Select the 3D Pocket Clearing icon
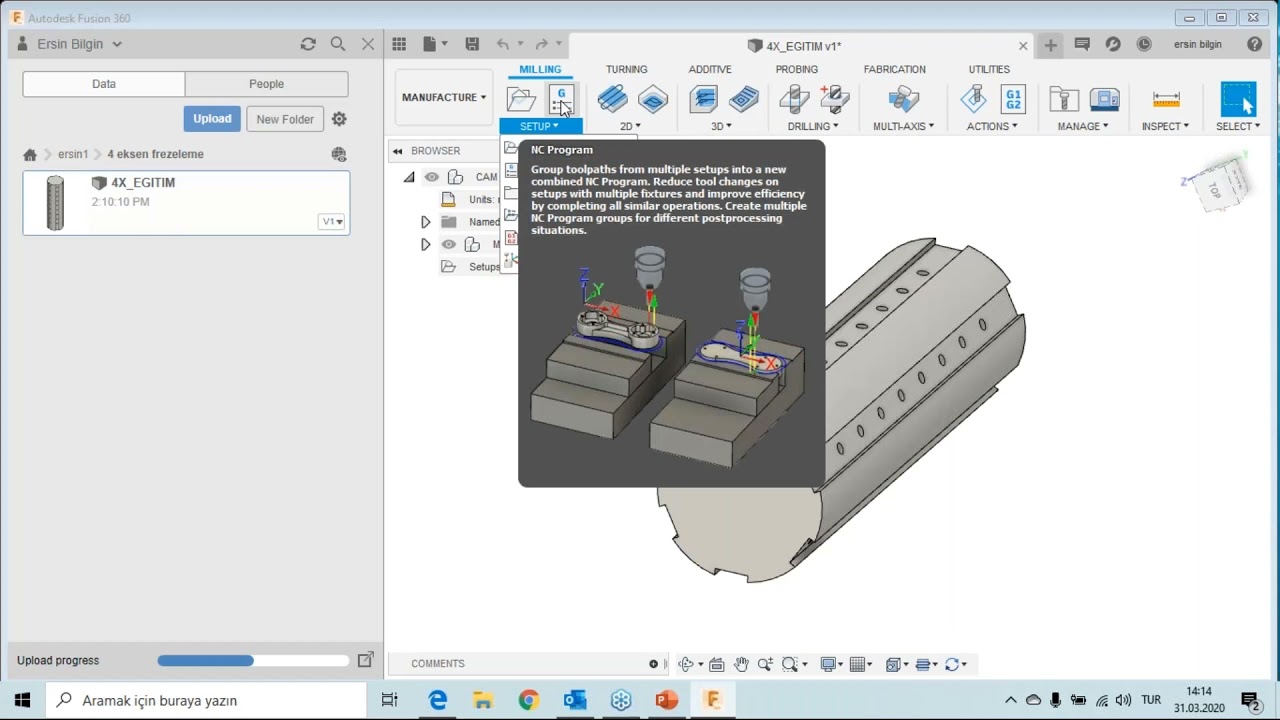The height and width of the screenshot is (720, 1280). coord(744,99)
